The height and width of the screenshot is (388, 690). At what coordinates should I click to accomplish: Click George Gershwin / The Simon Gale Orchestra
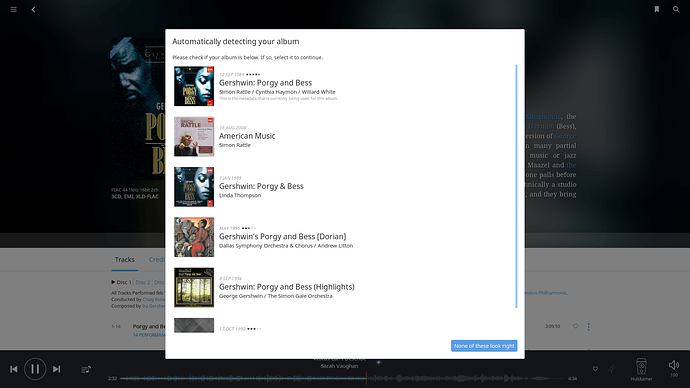276,296
